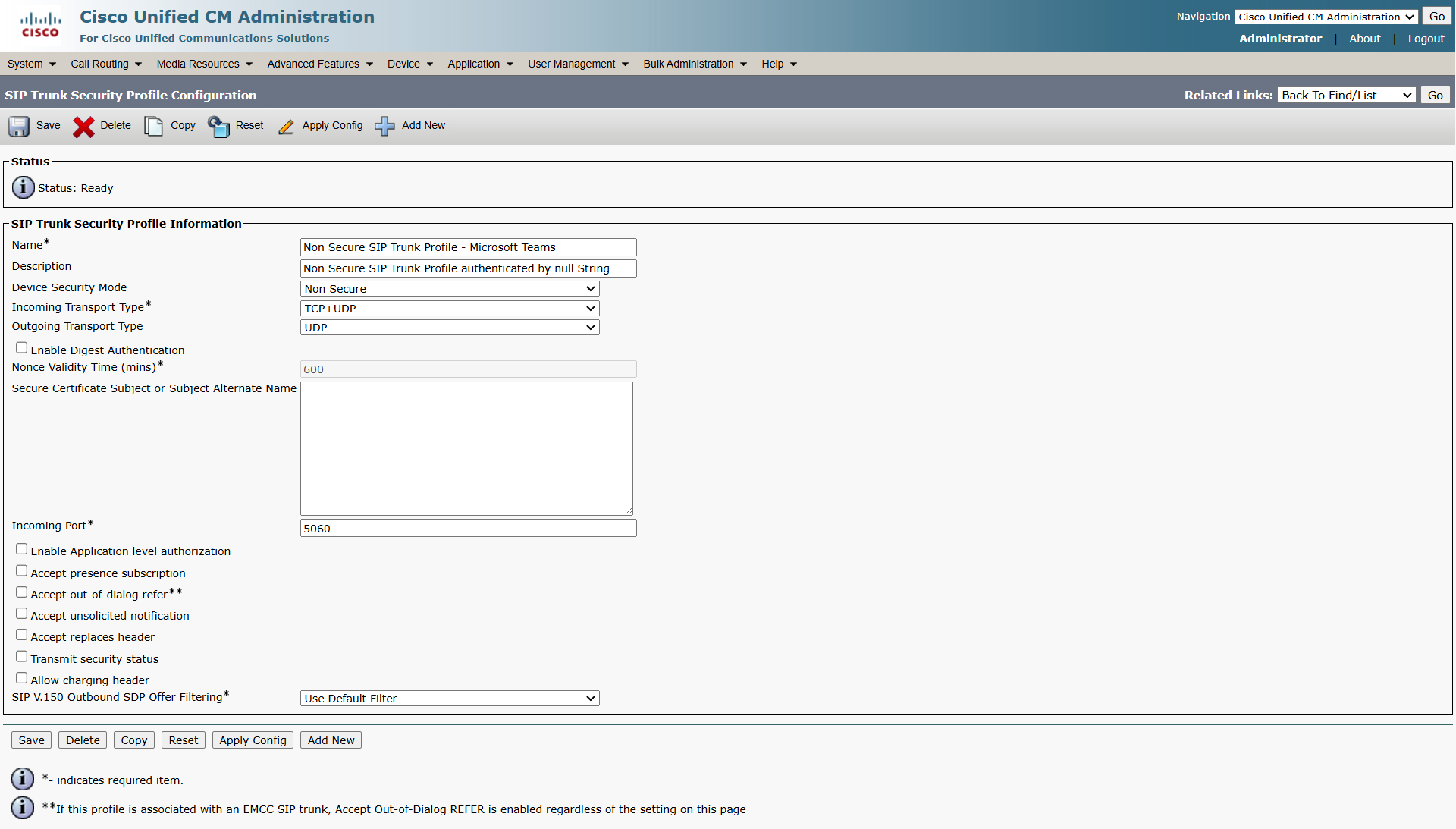The image size is (1456, 829).
Task: Open the Media Resources menu
Action: point(205,64)
